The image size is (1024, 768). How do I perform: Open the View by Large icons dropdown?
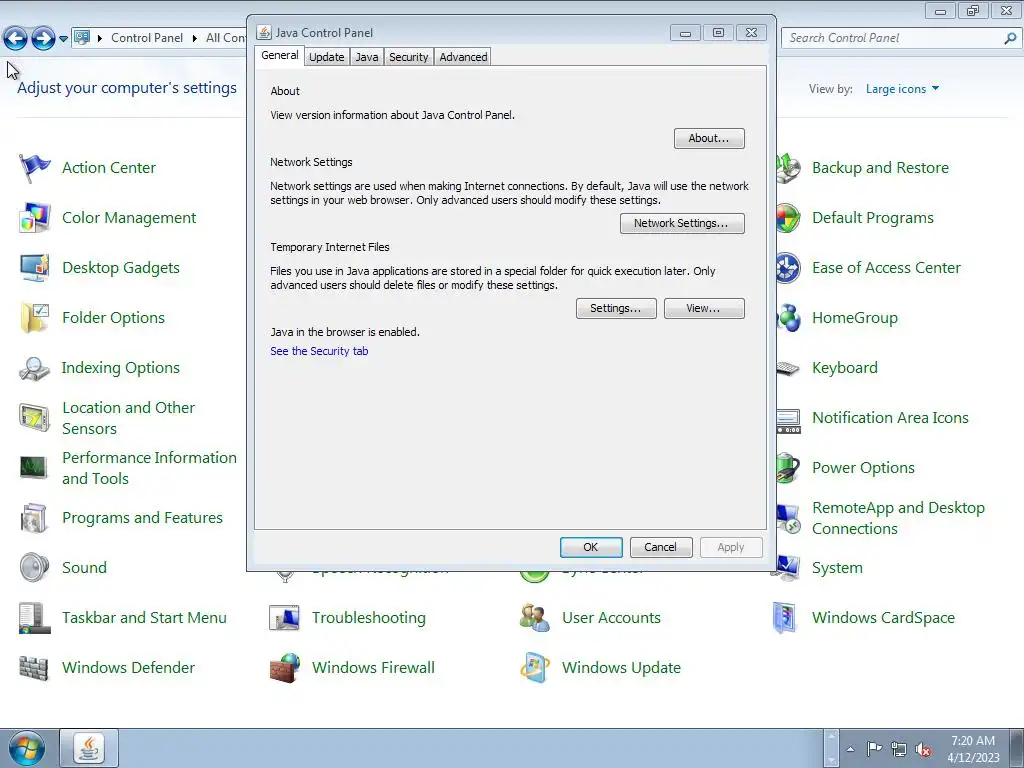click(x=902, y=89)
